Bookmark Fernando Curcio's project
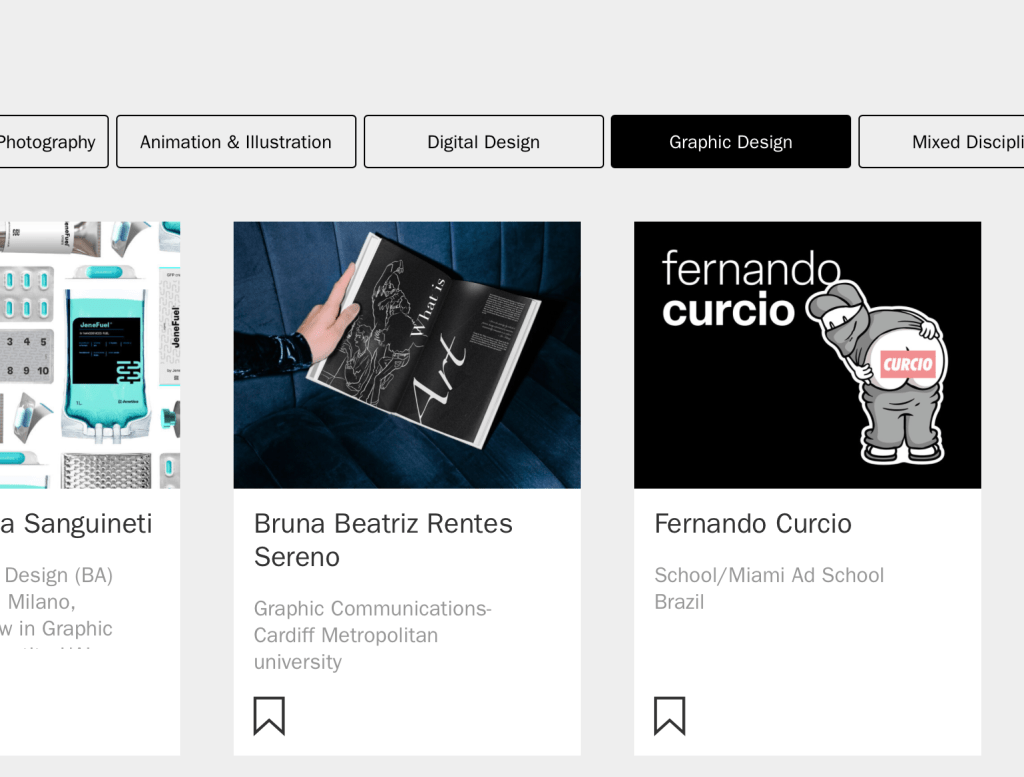 (x=669, y=716)
